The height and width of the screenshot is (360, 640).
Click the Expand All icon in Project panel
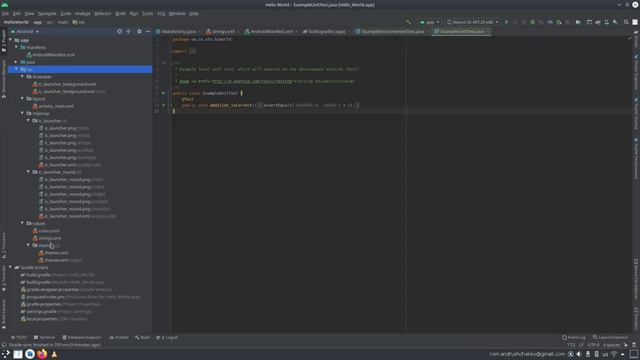click(129, 31)
